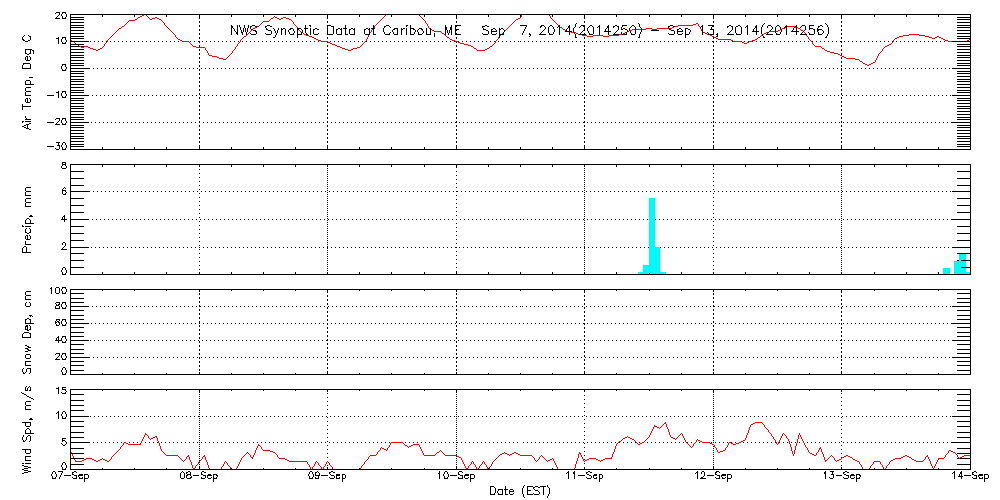Image resolution: width=1000 pixels, height=500 pixels.
Task: Click the "08-Sep" date tick label
Action: [x=200, y=478]
